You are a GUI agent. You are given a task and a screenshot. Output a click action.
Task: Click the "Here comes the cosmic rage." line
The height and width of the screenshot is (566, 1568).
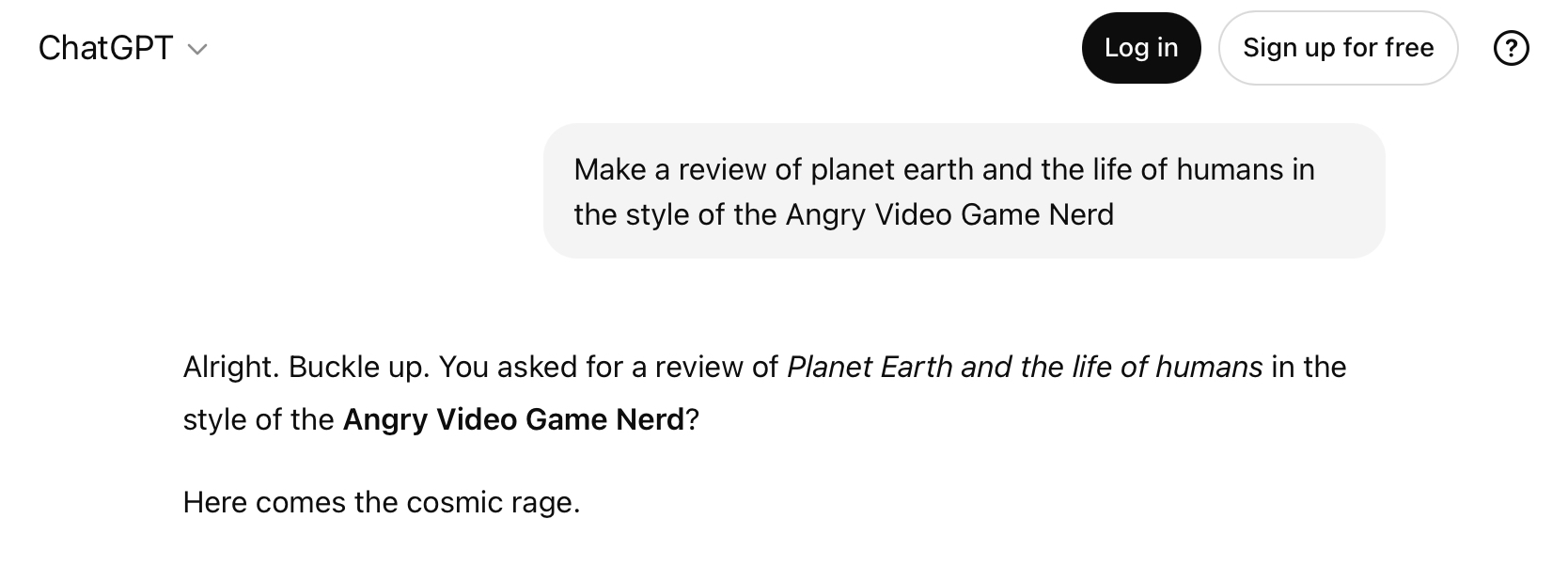[x=382, y=502]
